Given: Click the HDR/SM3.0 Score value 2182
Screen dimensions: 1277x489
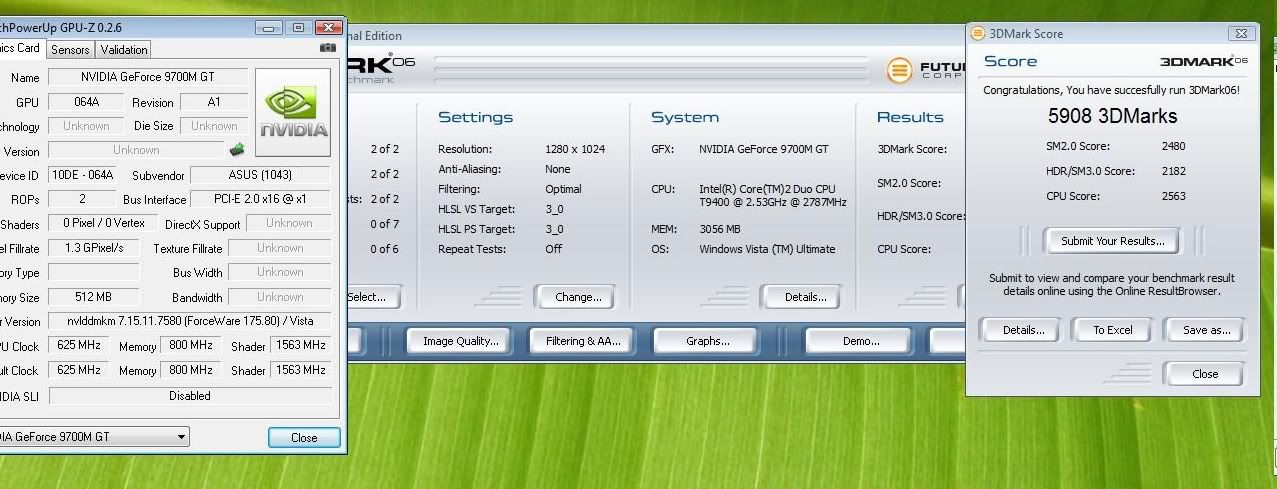Looking at the screenshot, I should [1173, 171].
